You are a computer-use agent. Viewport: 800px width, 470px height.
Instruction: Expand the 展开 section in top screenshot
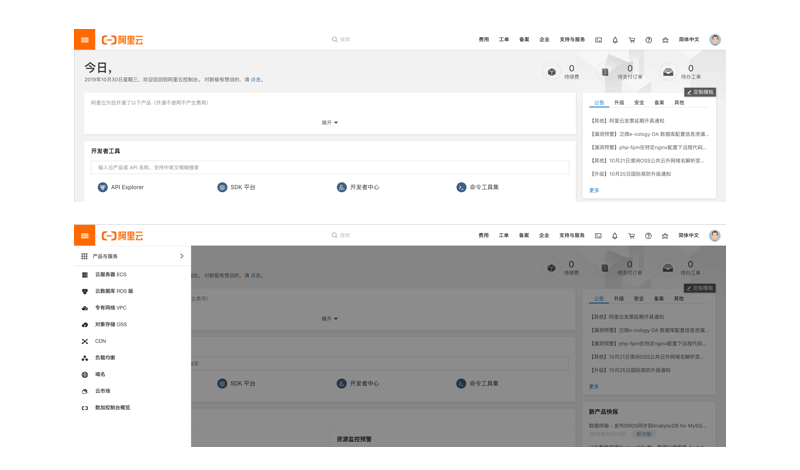pyautogui.click(x=330, y=122)
